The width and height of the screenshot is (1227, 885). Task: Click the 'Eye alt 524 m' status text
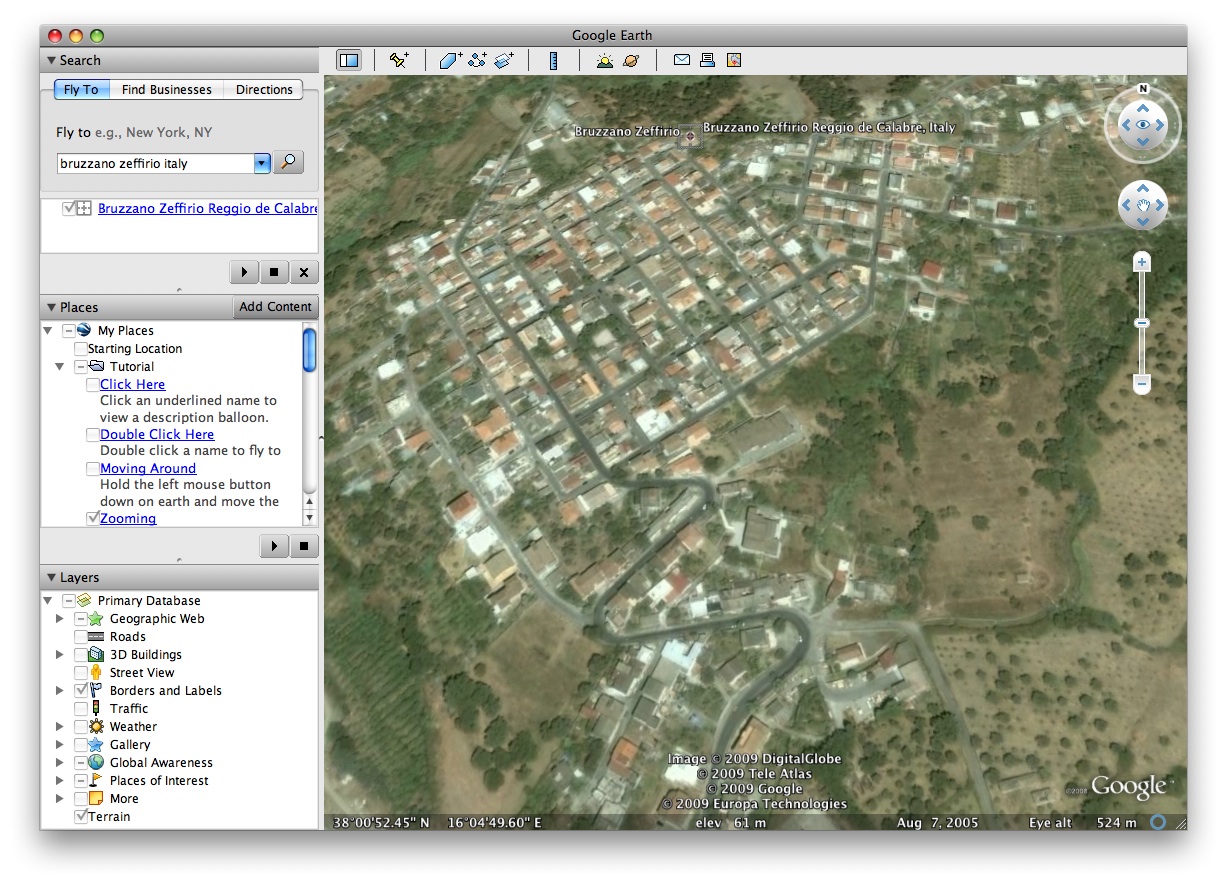click(x=1083, y=822)
